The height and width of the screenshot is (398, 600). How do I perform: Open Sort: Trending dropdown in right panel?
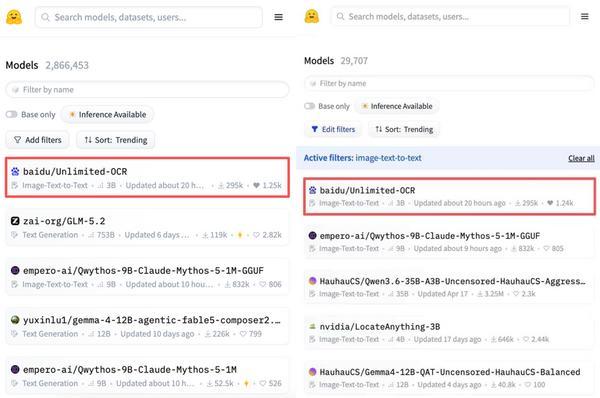click(x=404, y=129)
